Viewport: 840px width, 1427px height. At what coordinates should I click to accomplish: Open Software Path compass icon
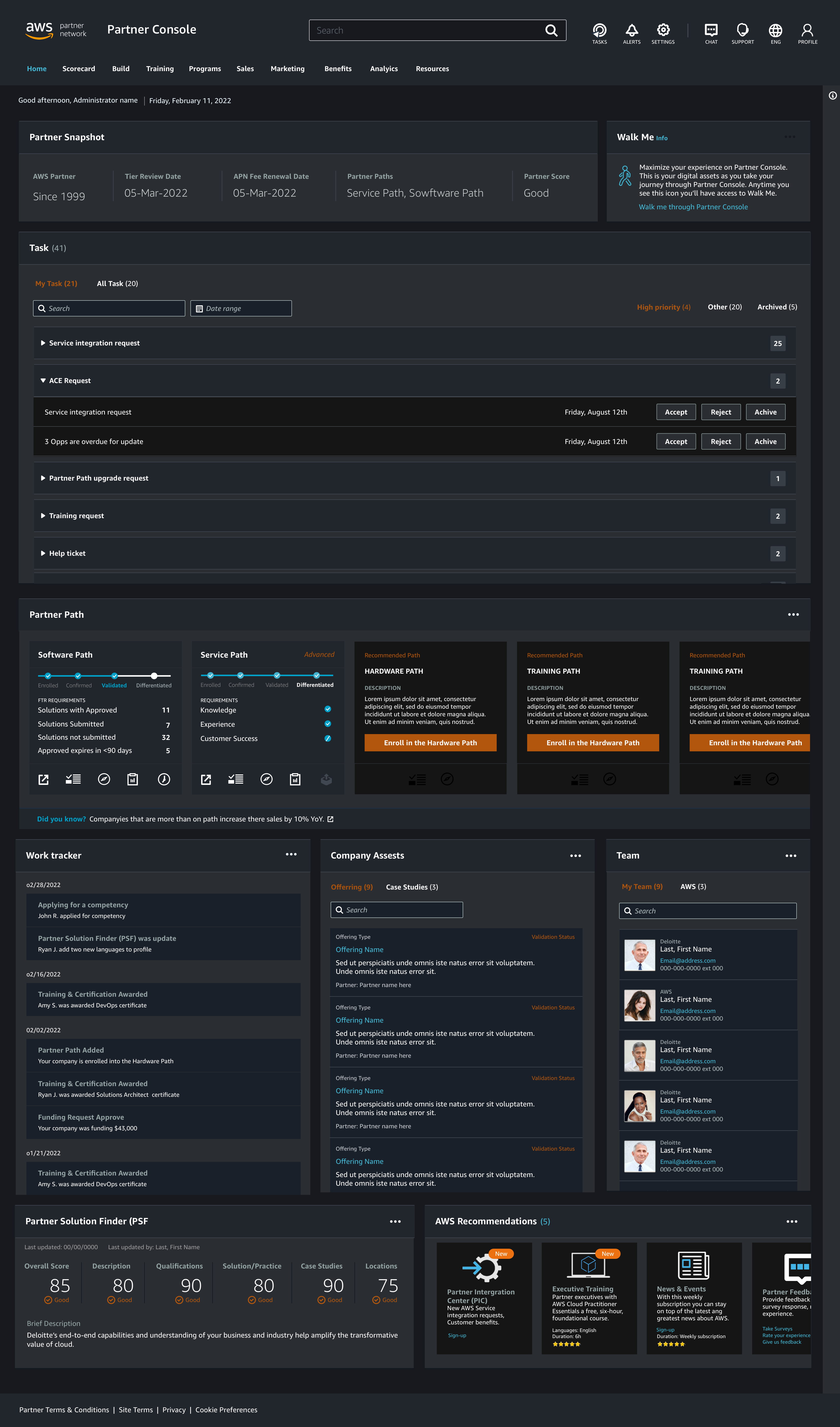[104, 779]
